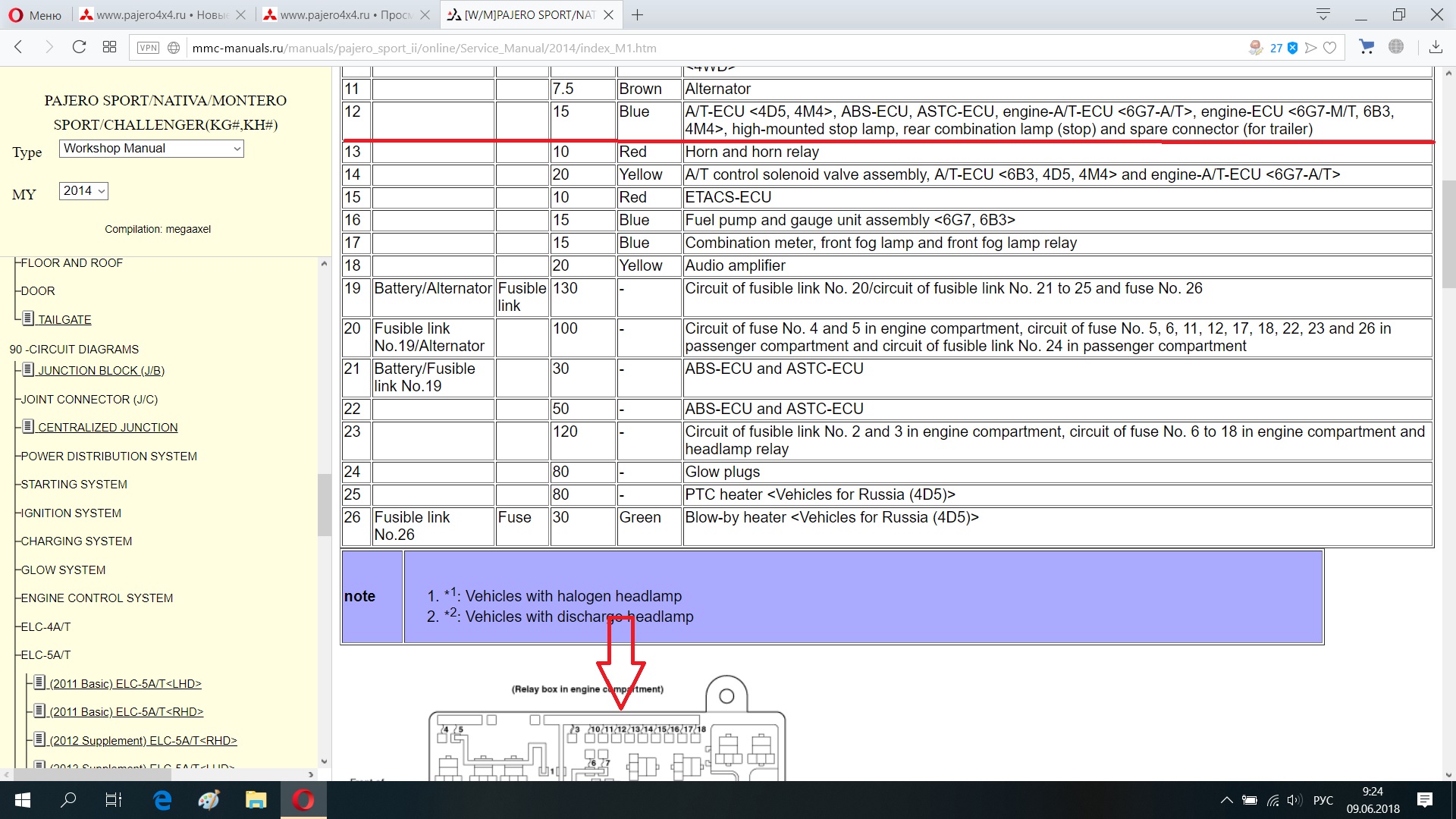This screenshot has width=1456, height=819.
Task: Open the MY 2014 year dropdown
Action: pyautogui.click(x=83, y=191)
